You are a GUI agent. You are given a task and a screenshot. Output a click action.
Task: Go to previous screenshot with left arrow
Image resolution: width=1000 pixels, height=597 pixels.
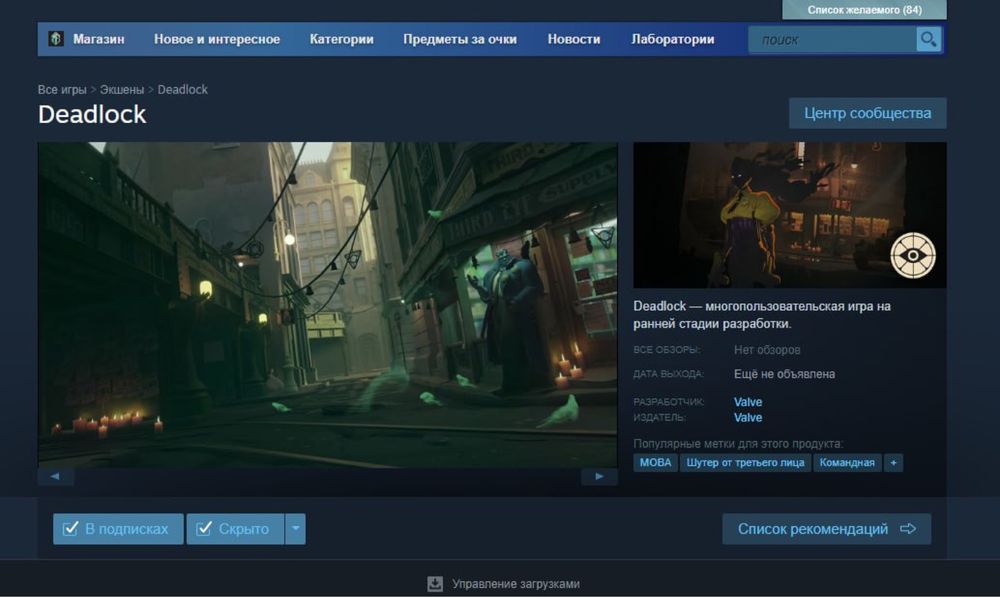tap(55, 476)
